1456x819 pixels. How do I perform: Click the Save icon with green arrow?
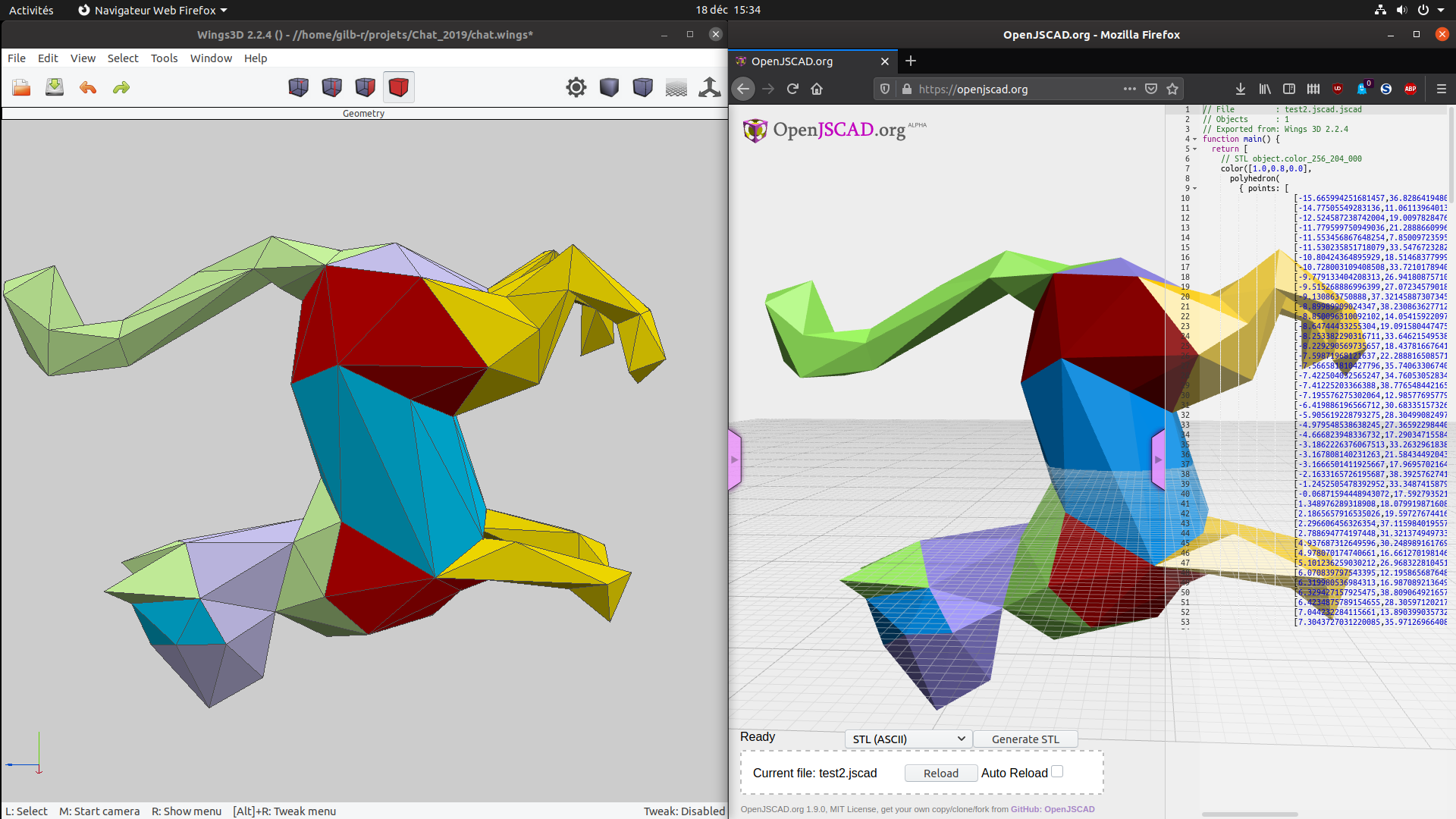point(55,87)
